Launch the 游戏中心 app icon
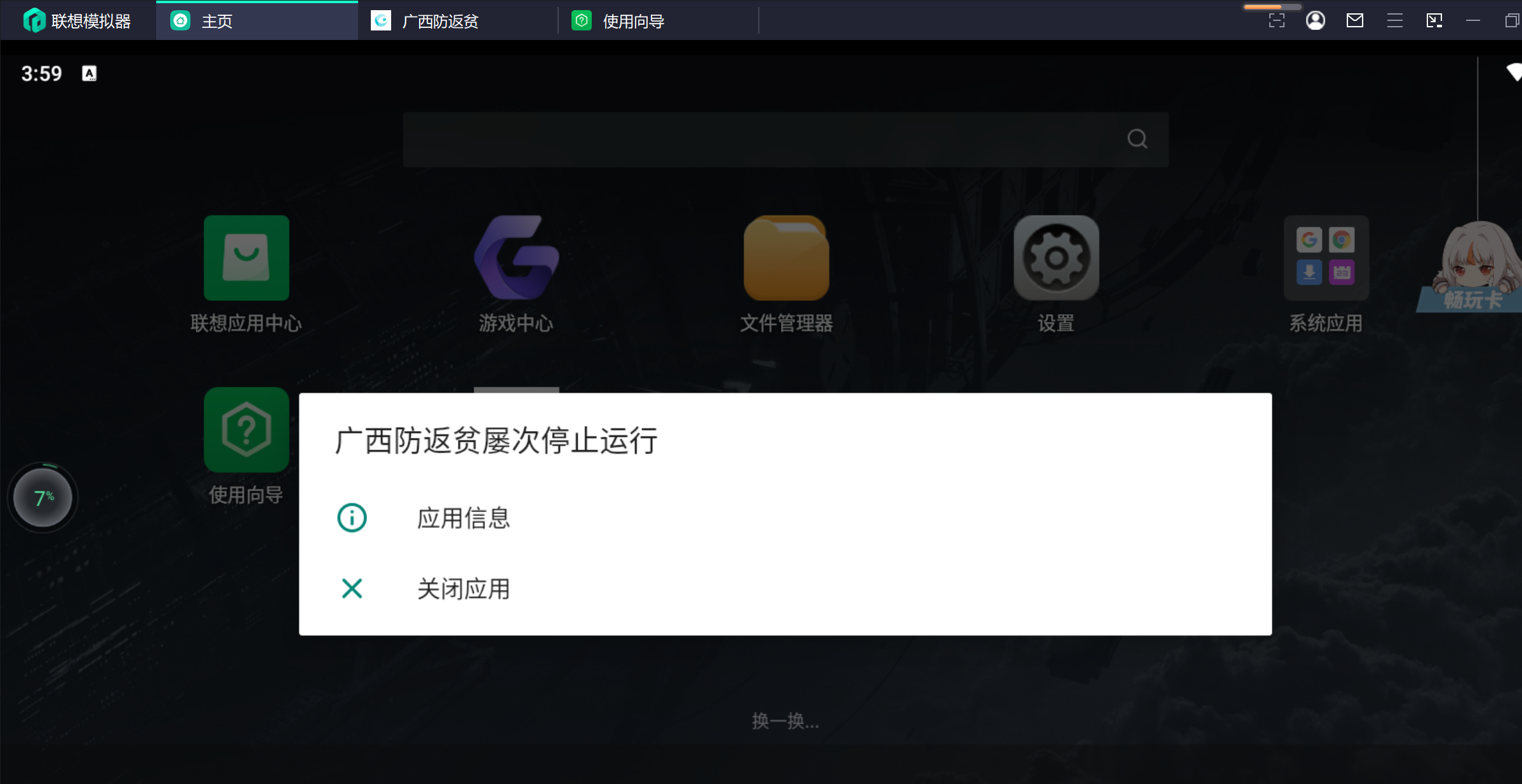Image resolution: width=1522 pixels, height=784 pixels. click(x=516, y=258)
